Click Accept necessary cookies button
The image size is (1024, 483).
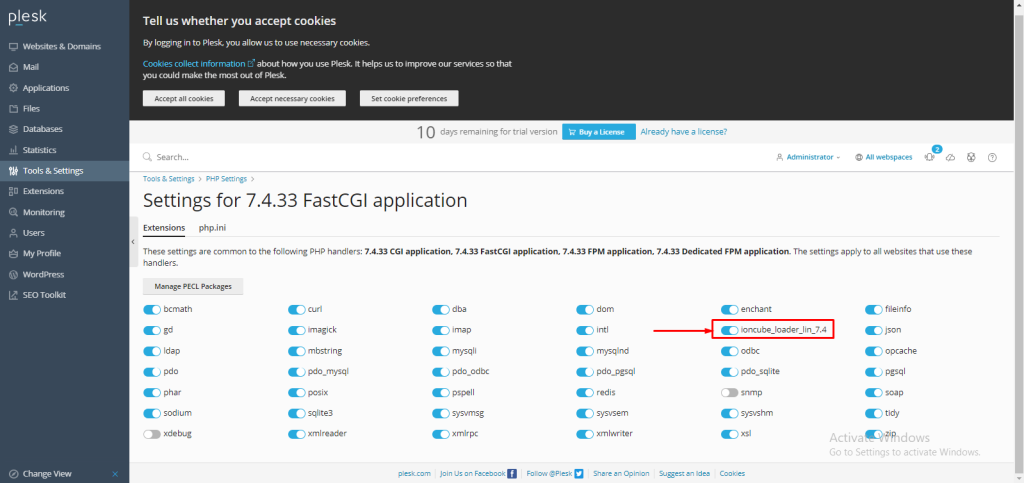[292, 99]
